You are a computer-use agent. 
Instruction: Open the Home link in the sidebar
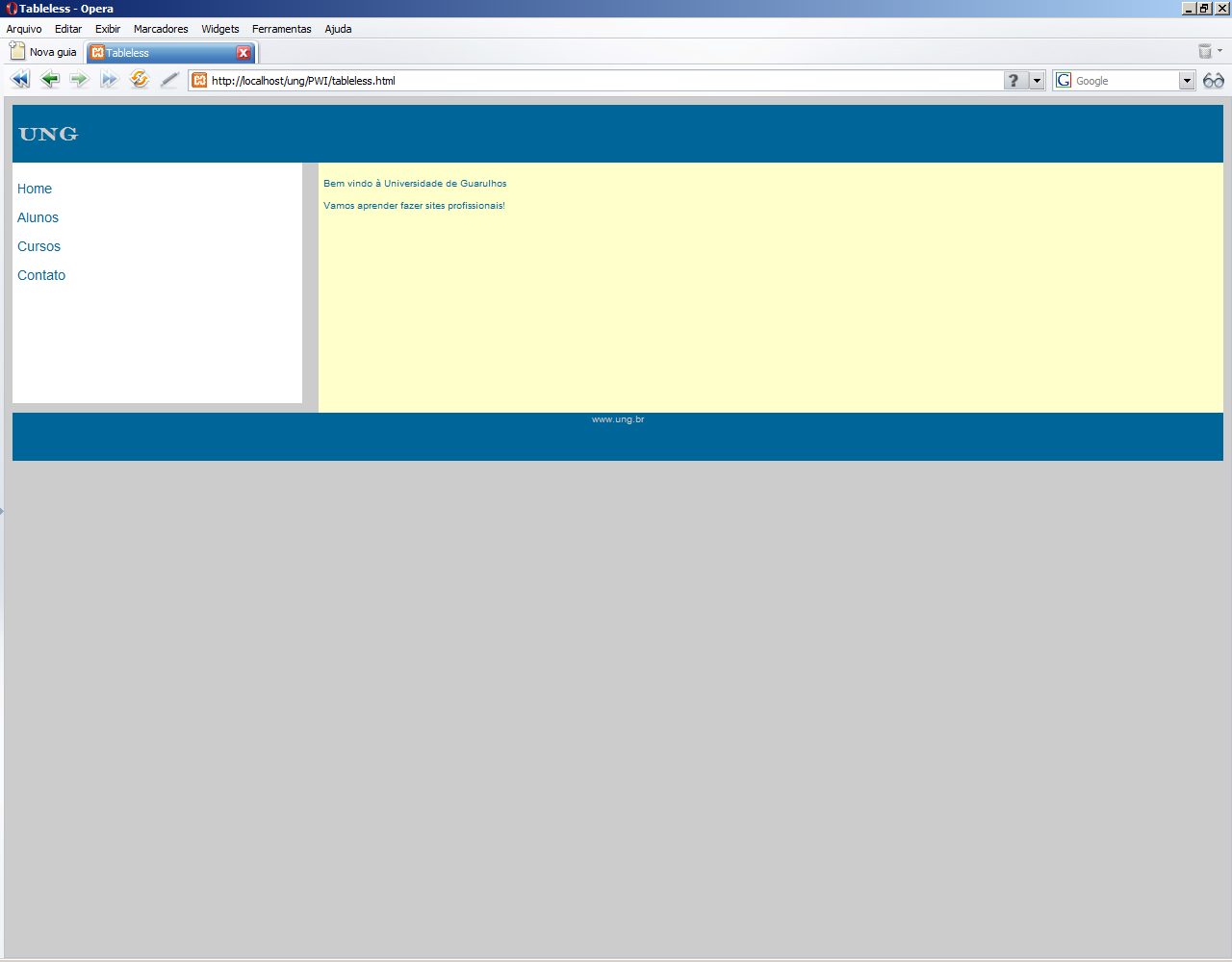[x=35, y=189]
